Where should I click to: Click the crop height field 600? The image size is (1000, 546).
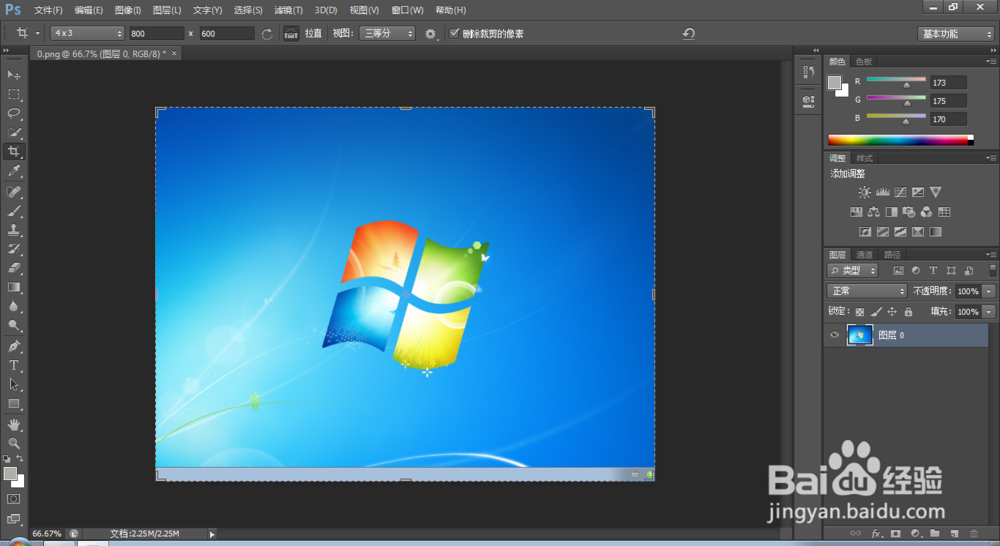pyautogui.click(x=227, y=33)
